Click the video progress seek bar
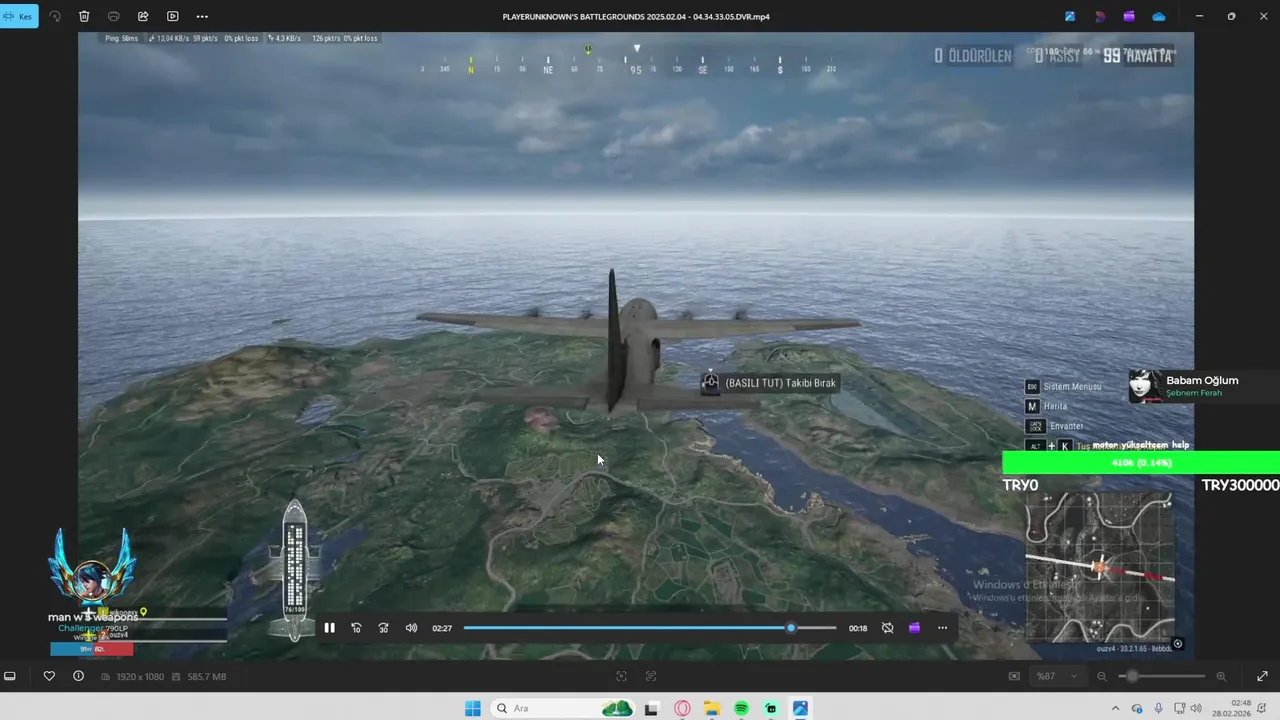This screenshot has height=720, width=1280. pos(650,628)
